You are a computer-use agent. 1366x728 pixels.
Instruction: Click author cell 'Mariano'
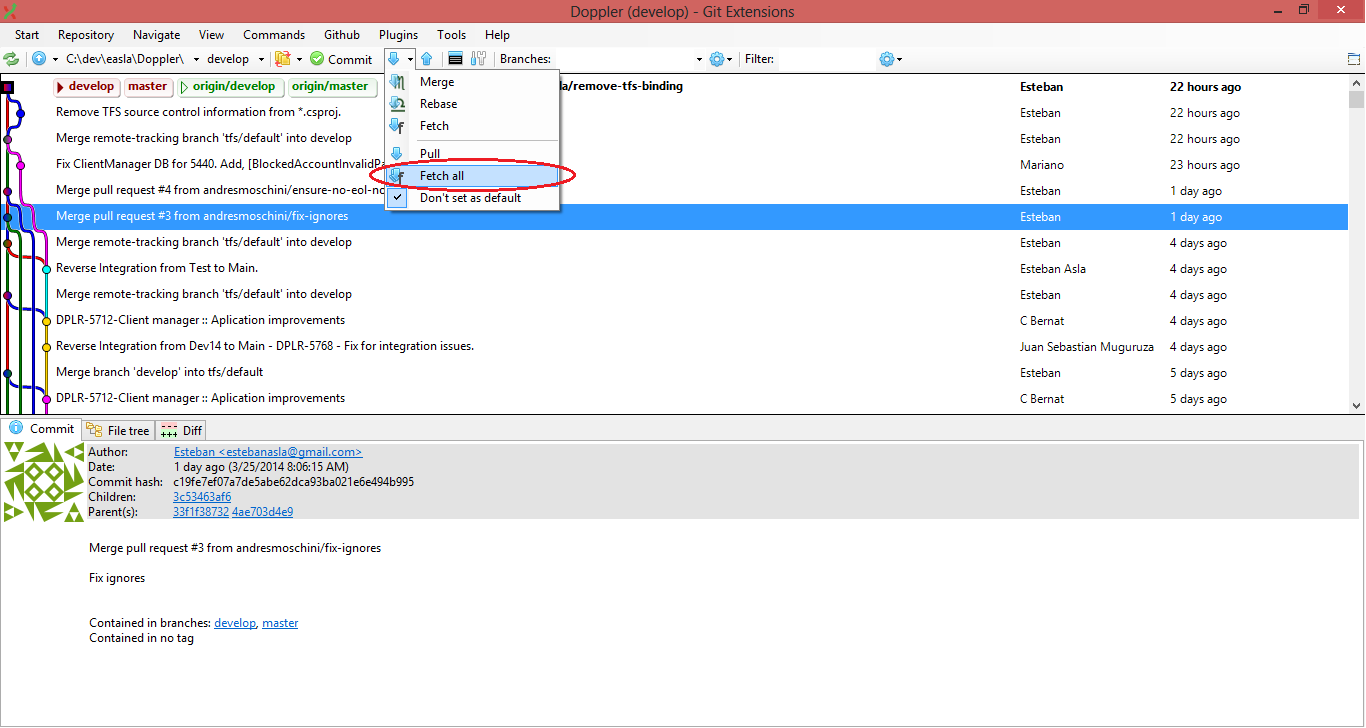[x=1042, y=165]
